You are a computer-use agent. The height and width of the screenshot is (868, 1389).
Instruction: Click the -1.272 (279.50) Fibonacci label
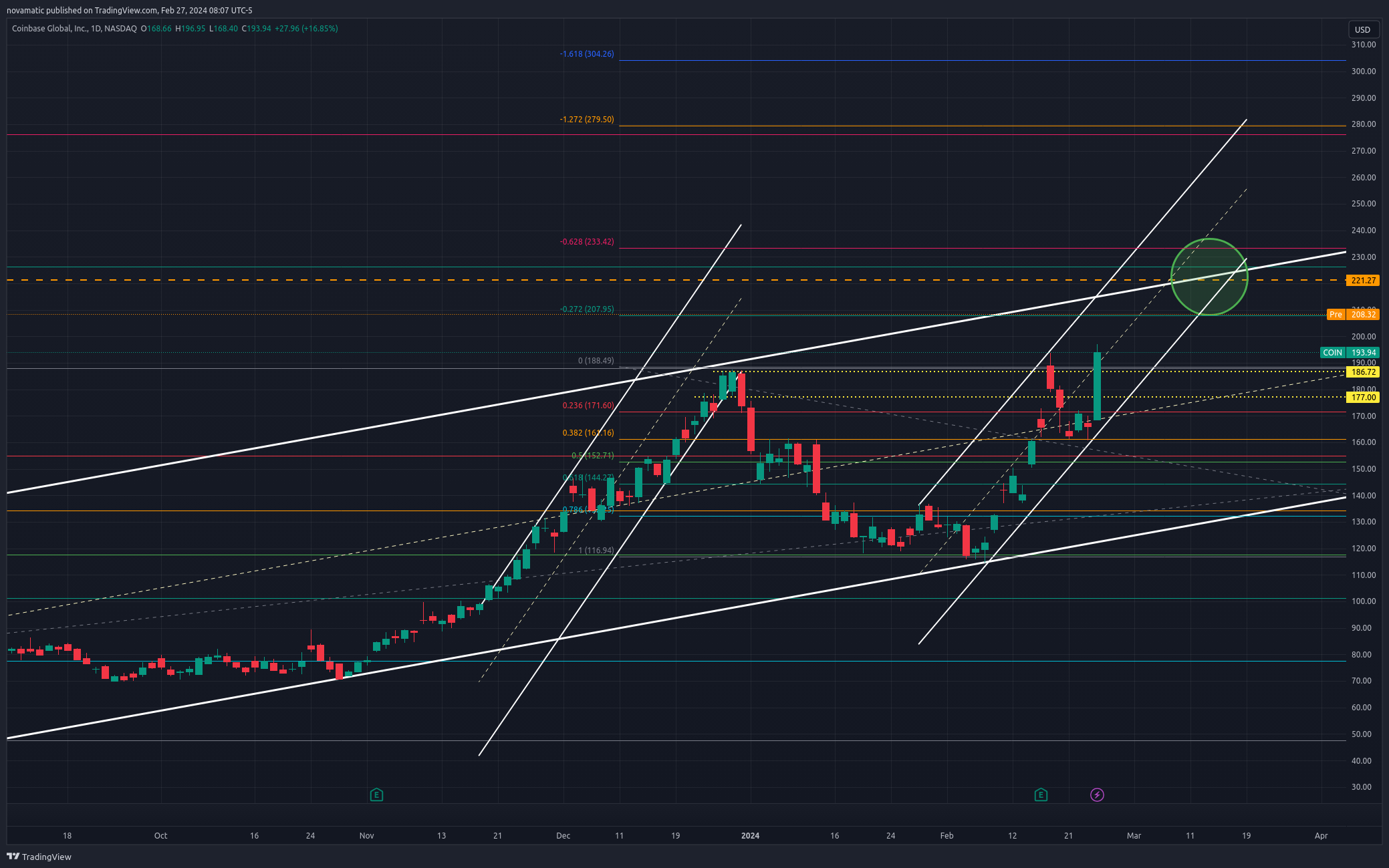(587, 119)
